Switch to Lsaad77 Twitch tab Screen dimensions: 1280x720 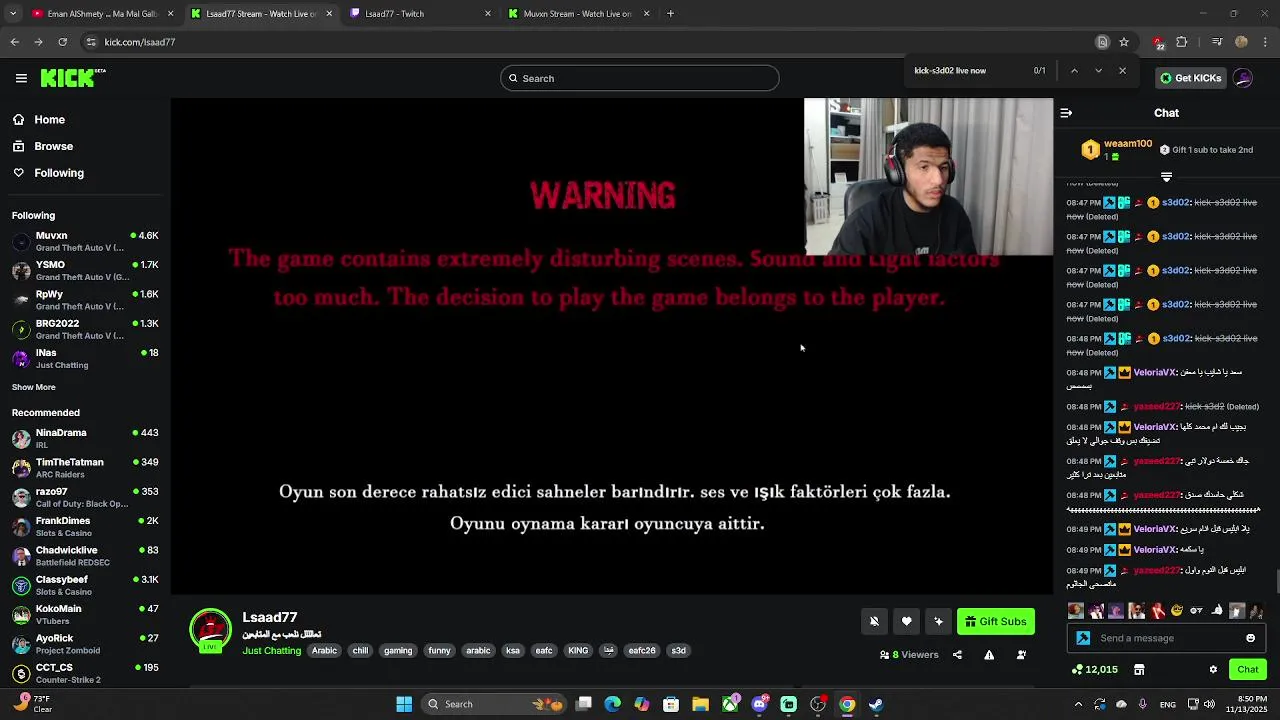(x=418, y=14)
